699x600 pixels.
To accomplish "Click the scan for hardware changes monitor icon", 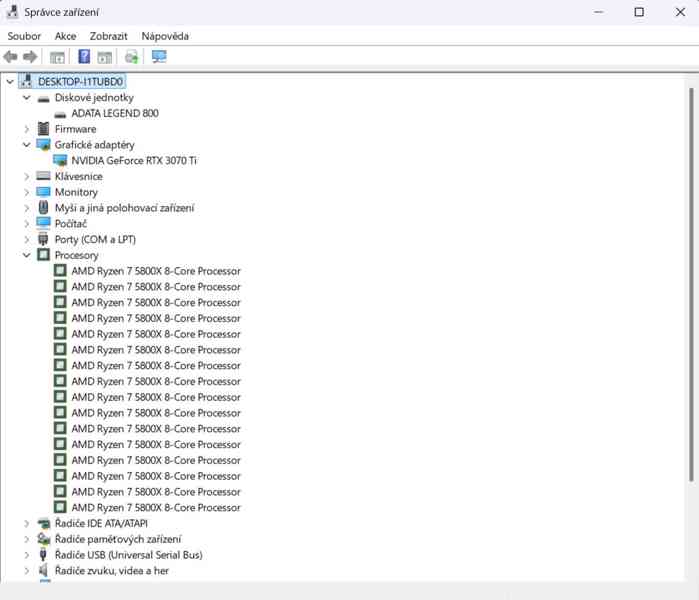I will 159,57.
